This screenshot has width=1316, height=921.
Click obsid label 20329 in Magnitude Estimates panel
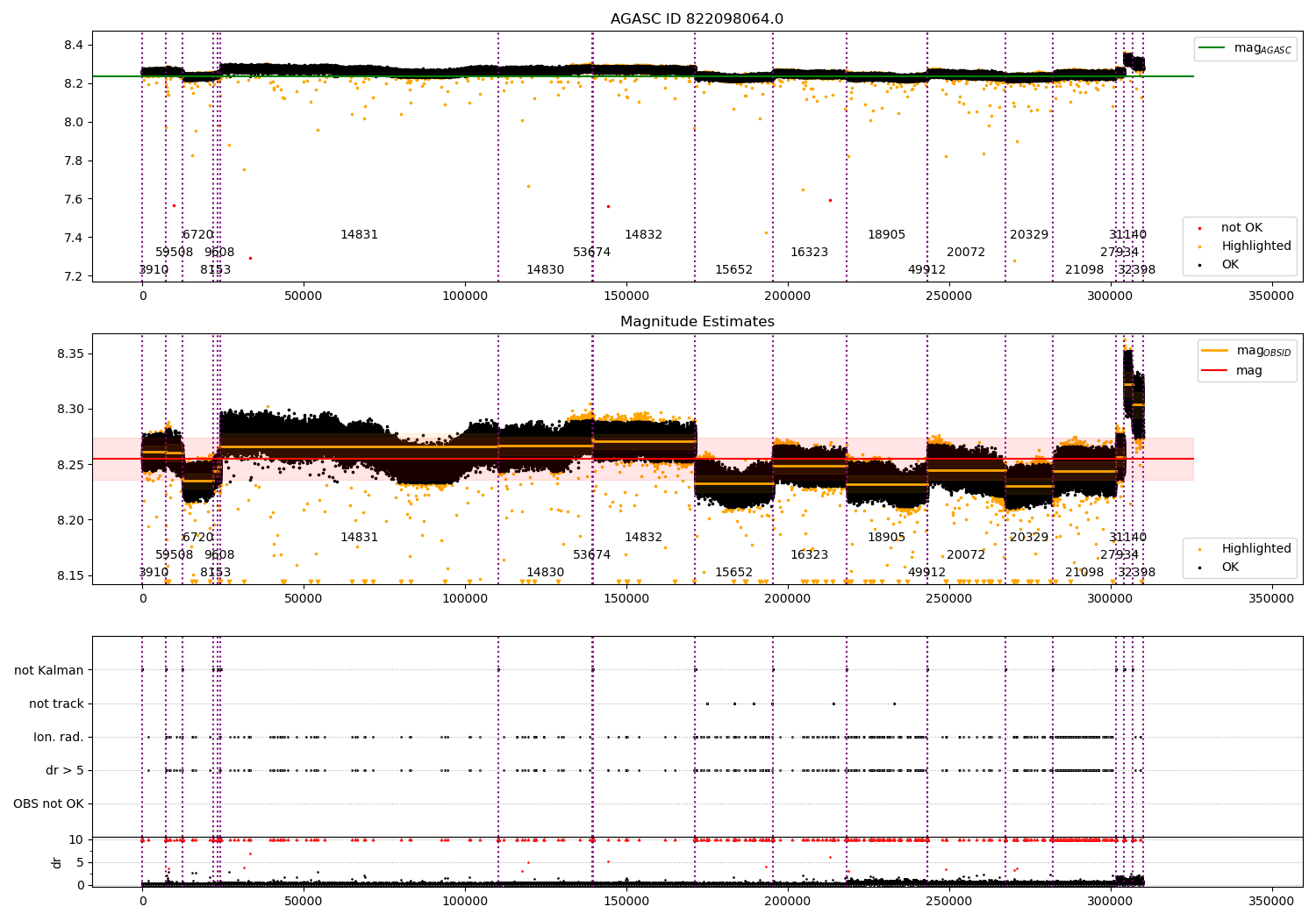coord(1029,538)
